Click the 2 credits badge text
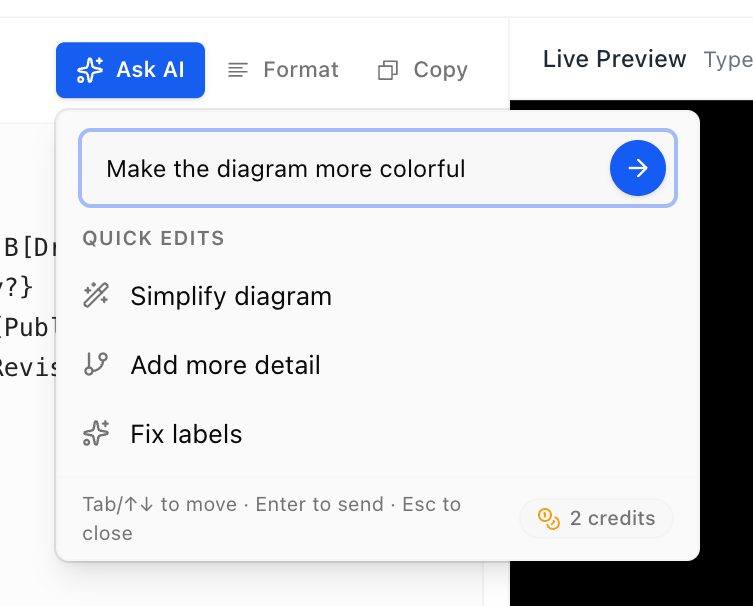The width and height of the screenshot is (753, 606). pos(612,519)
